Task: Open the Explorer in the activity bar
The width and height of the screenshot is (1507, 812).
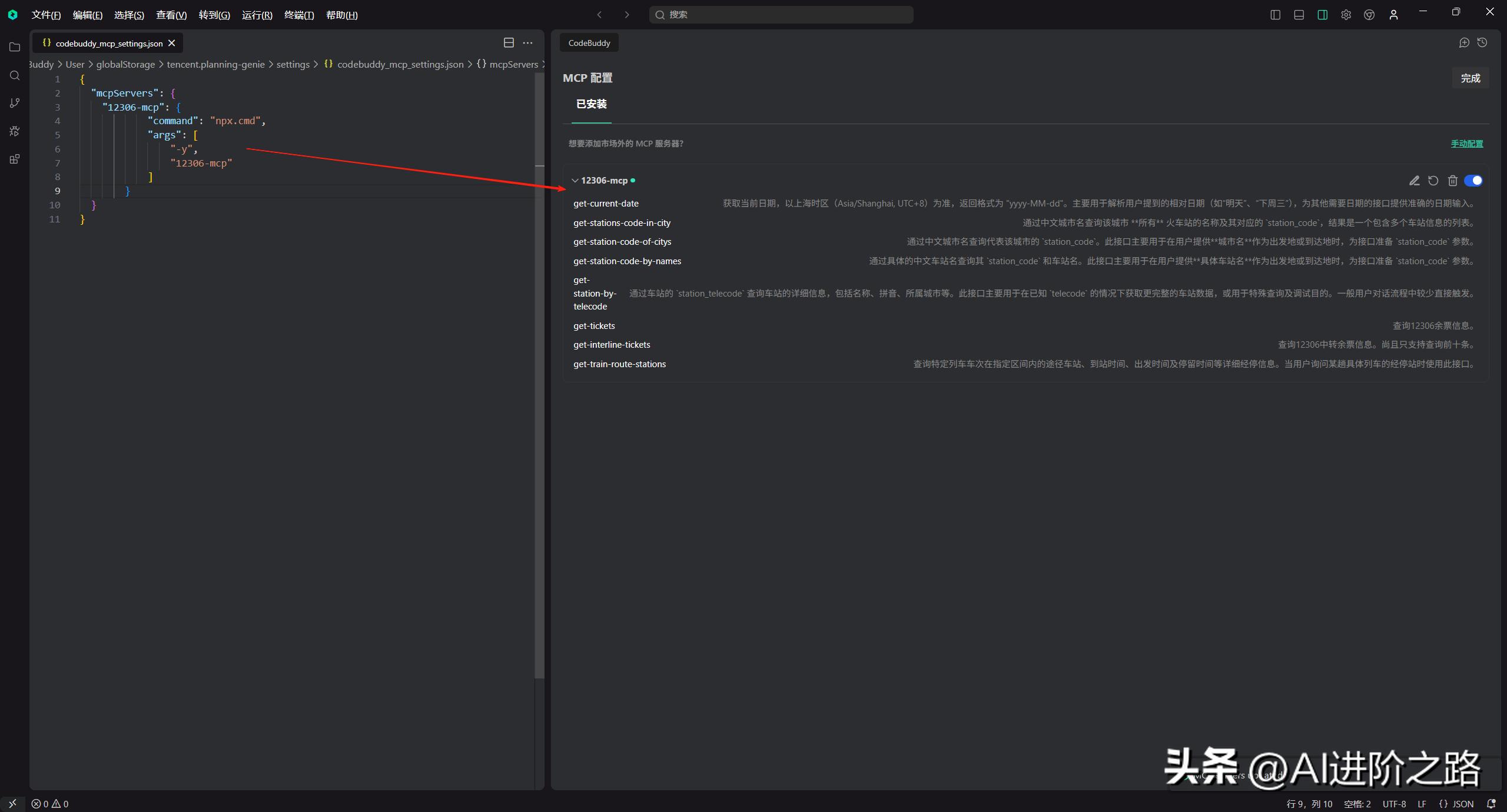Action: (x=15, y=47)
